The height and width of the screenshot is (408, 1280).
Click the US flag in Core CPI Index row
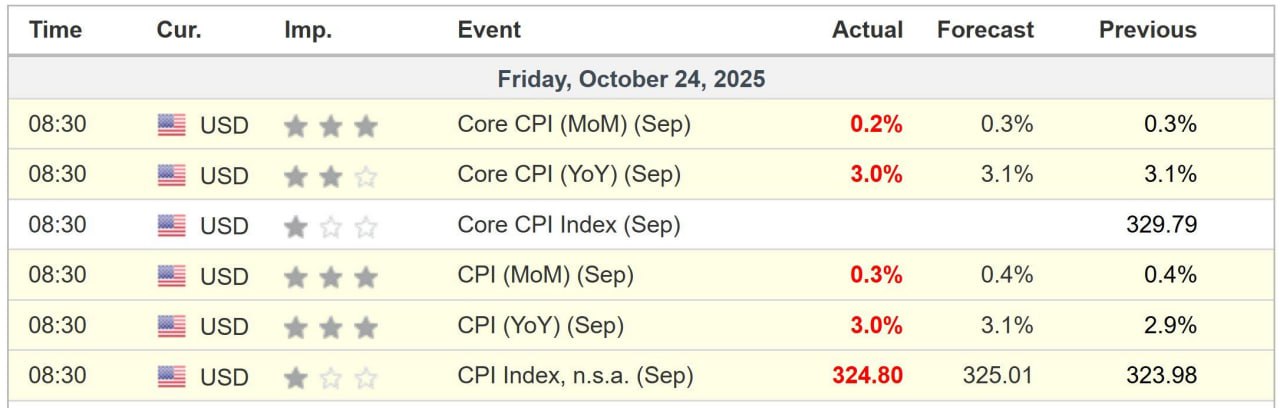tap(172, 226)
